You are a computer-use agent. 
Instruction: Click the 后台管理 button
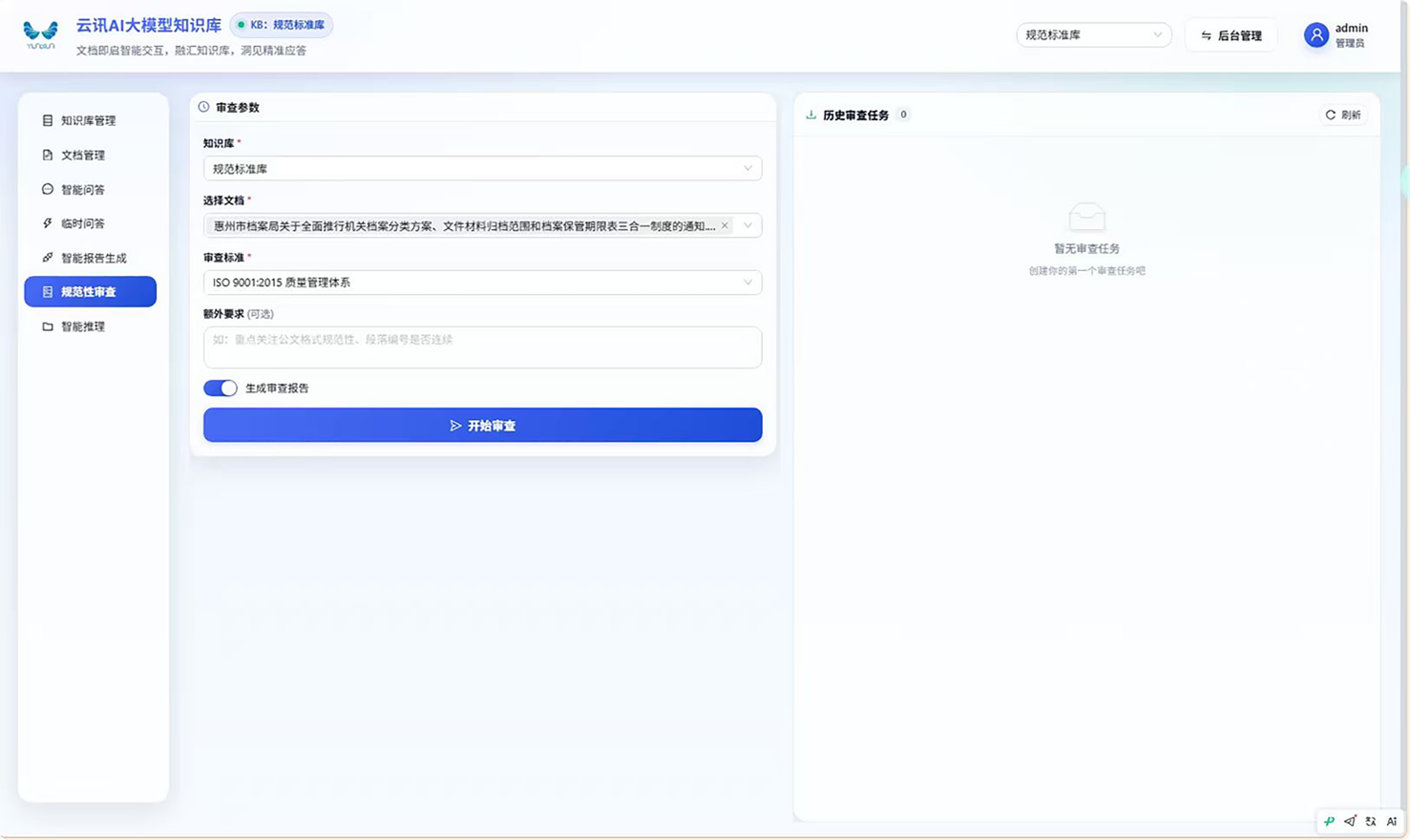pos(1231,35)
